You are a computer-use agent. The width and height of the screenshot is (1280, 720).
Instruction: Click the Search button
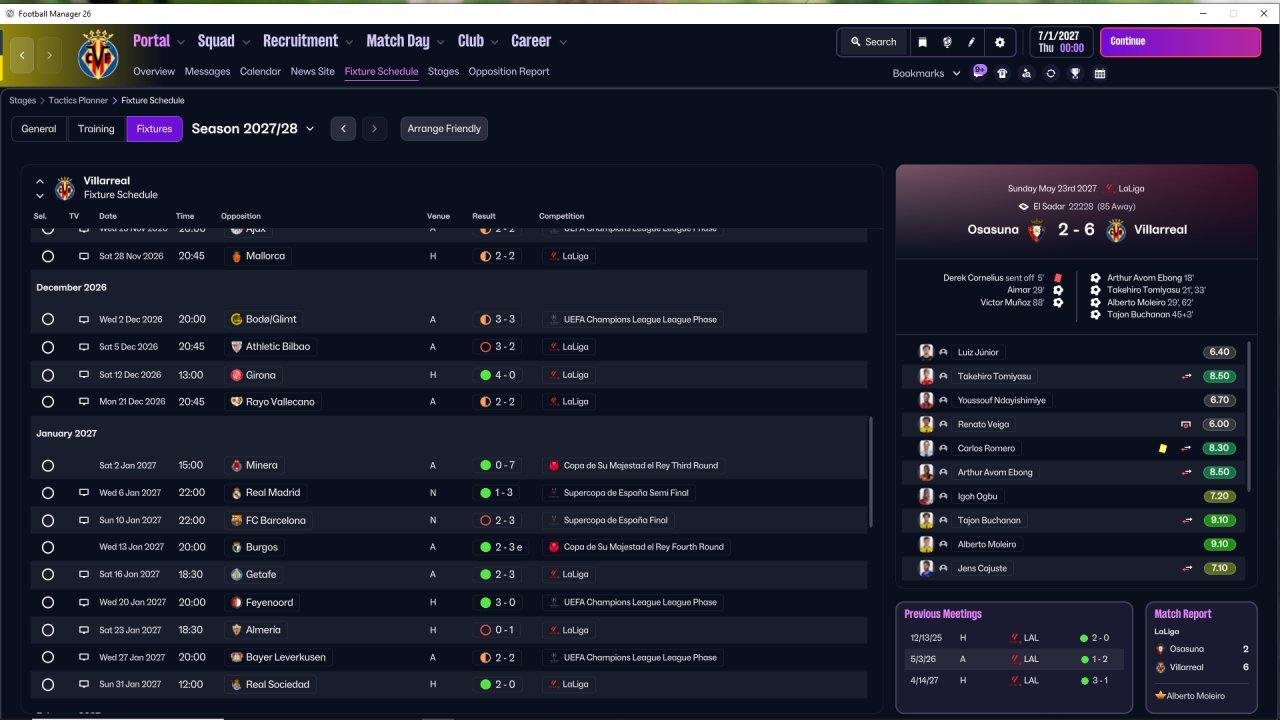(872, 42)
